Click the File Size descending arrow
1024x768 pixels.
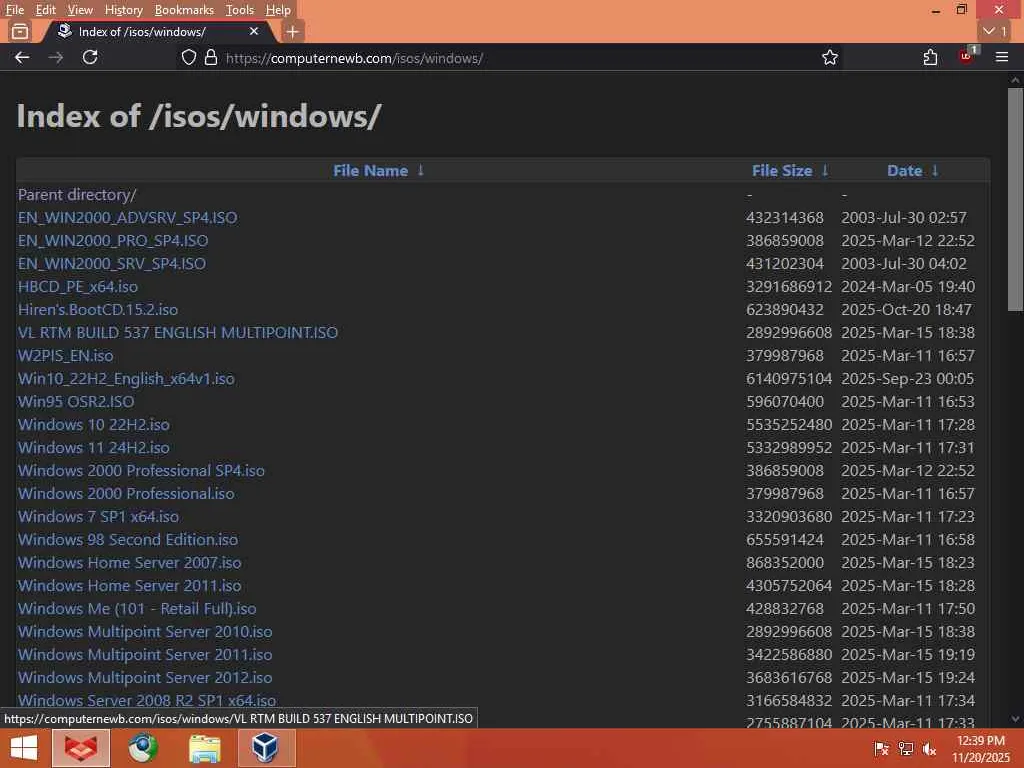825,170
